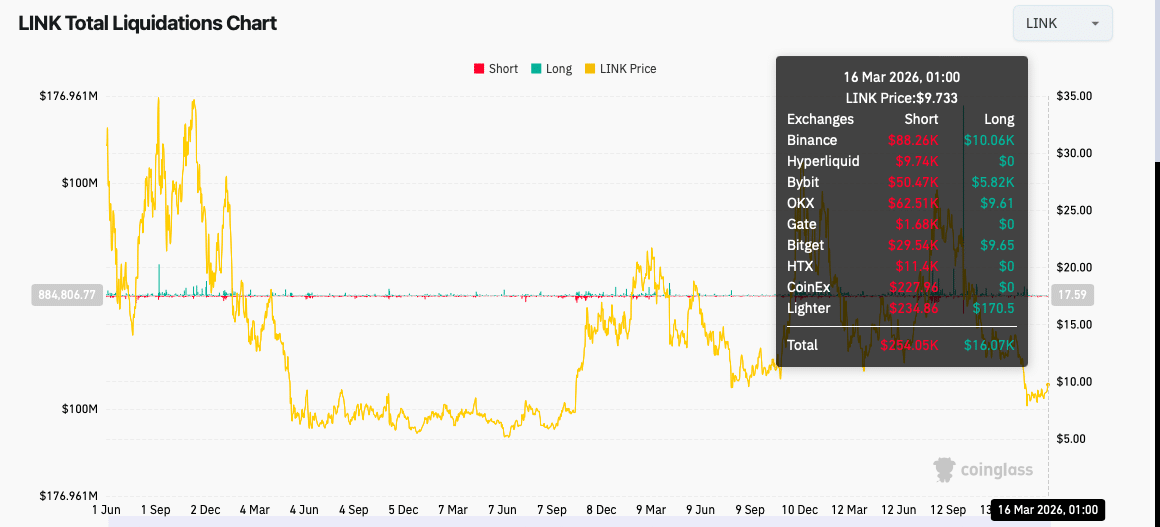Click the Exchanges column header in tooltip
The image size is (1160, 527).
pyautogui.click(x=820, y=119)
